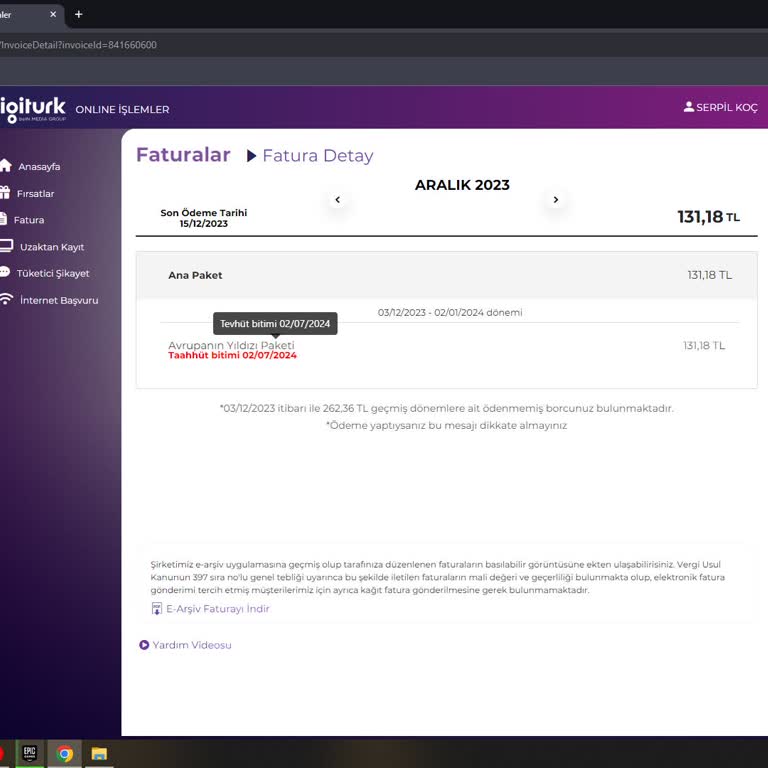Open İnternet Başvuru menu item
This screenshot has height=768, width=768.
[x=59, y=300]
